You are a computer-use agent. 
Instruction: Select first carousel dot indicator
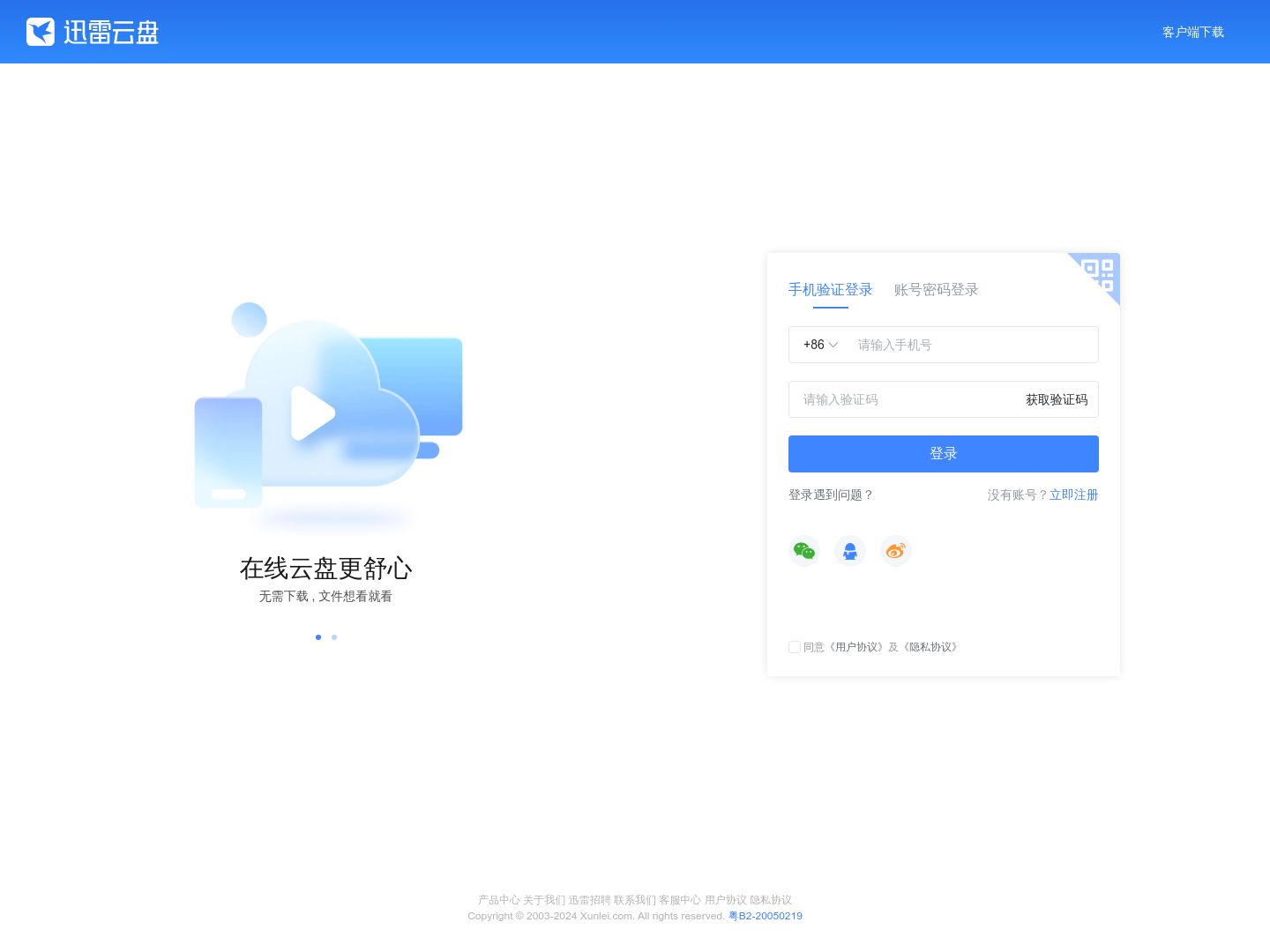(318, 637)
